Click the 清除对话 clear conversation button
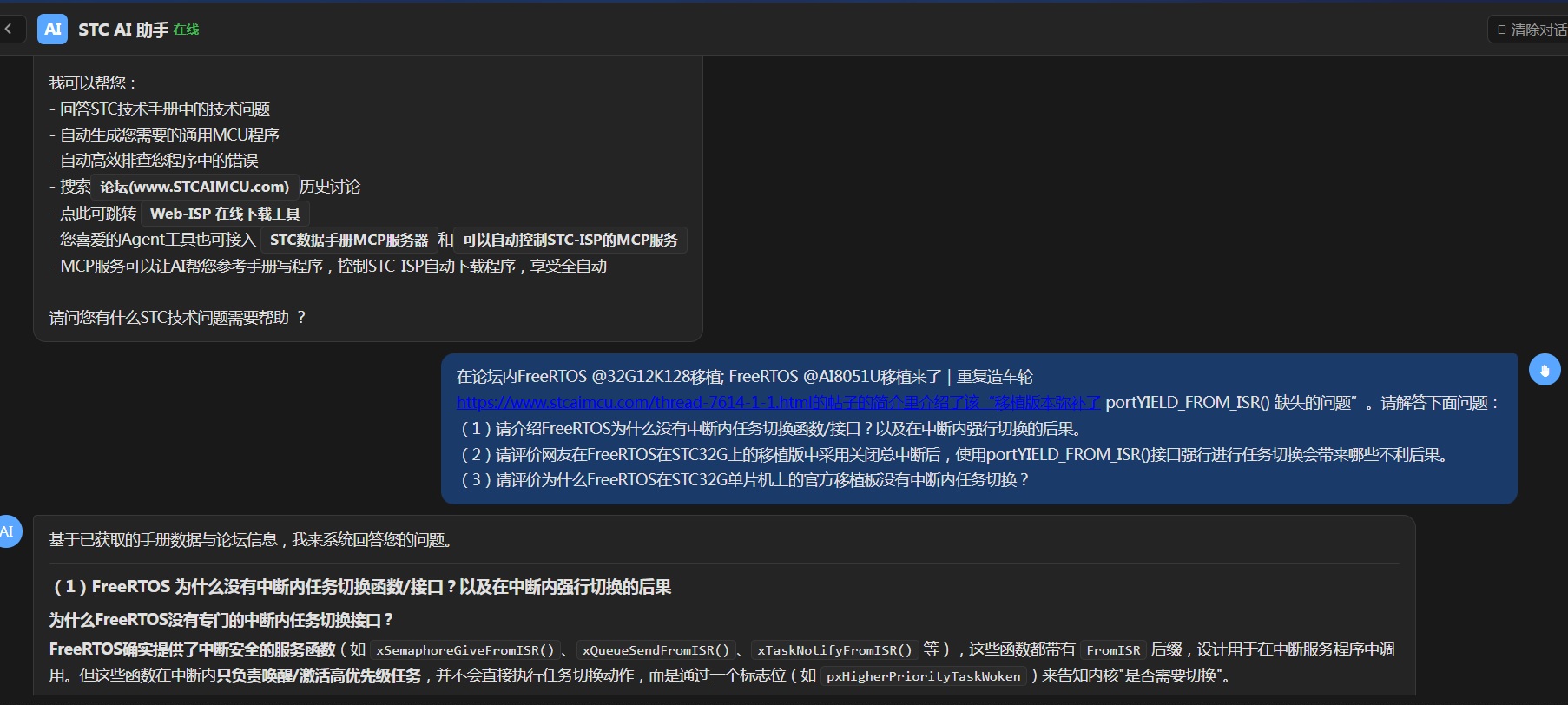Screen dimensions: 1568x705 click(1532, 30)
